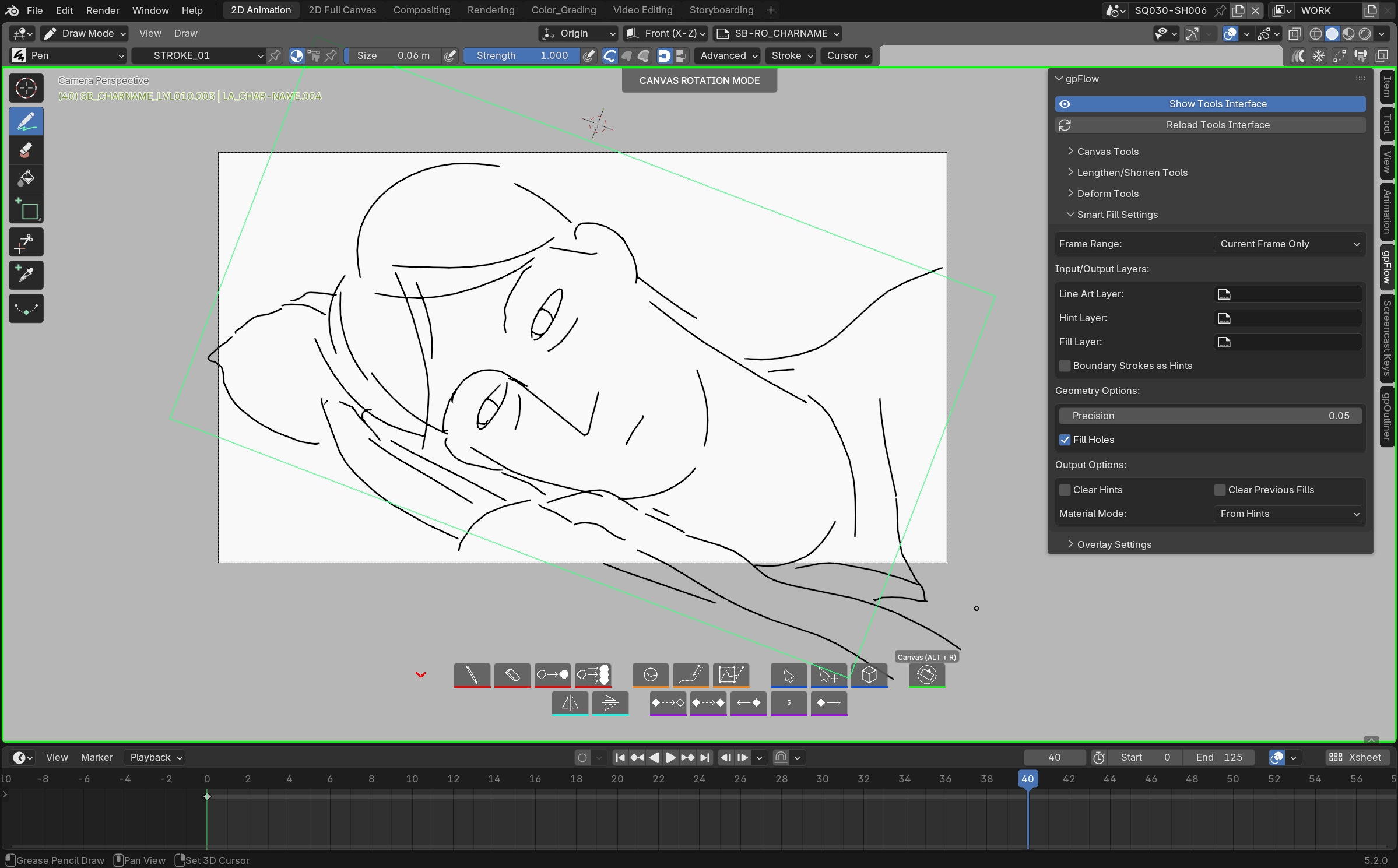This screenshot has width=1398, height=868.
Task: Click the Line Art Layer picker icon
Action: click(x=1224, y=294)
